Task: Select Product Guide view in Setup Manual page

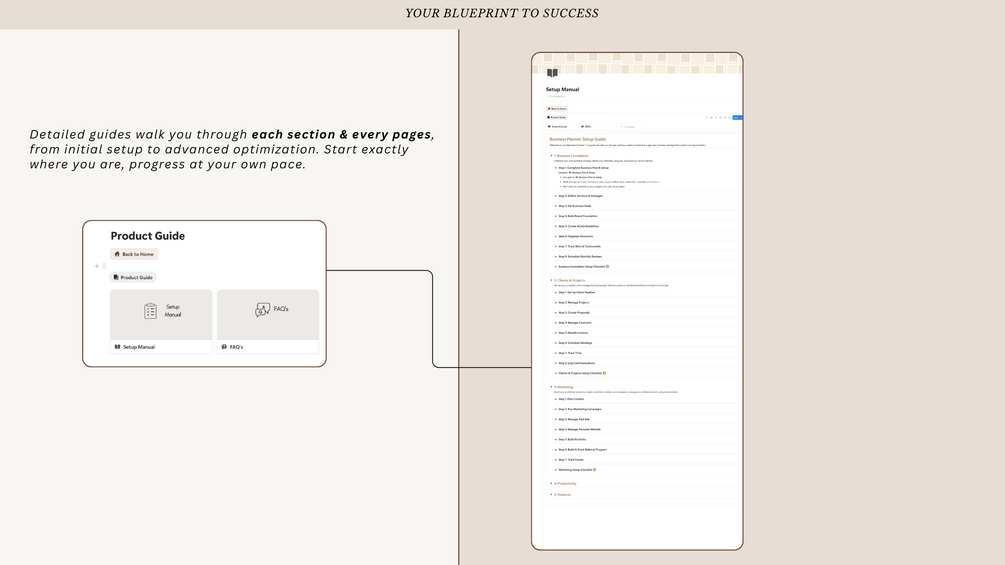Action: (556, 117)
